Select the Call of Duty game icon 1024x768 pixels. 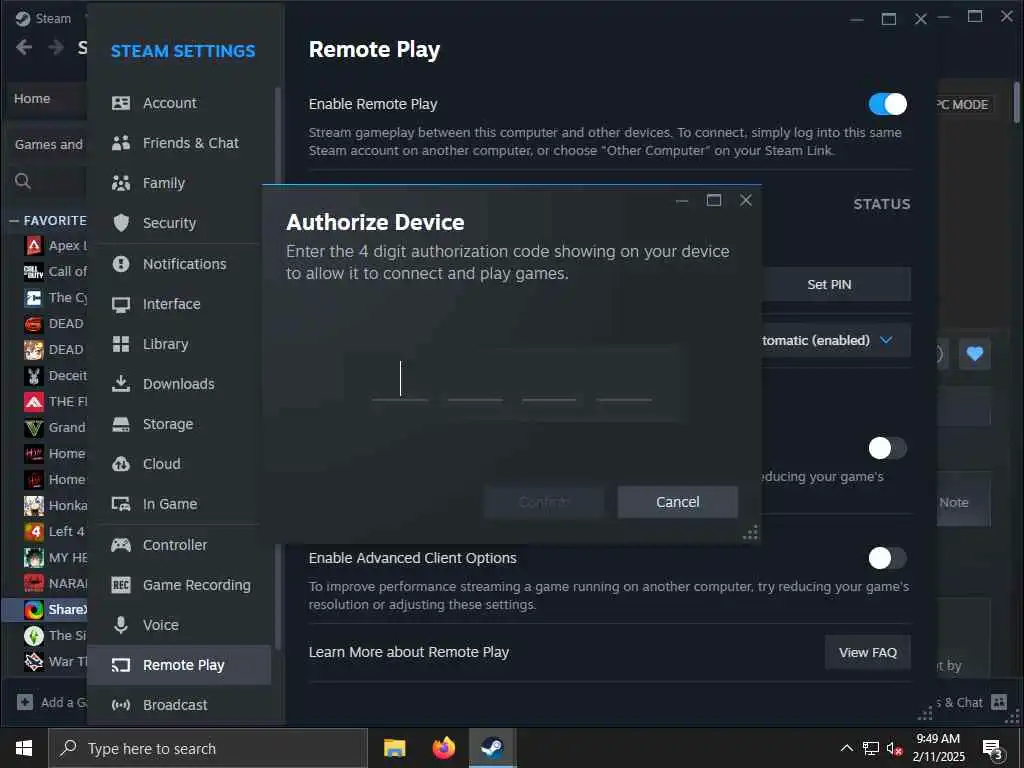click(34, 272)
